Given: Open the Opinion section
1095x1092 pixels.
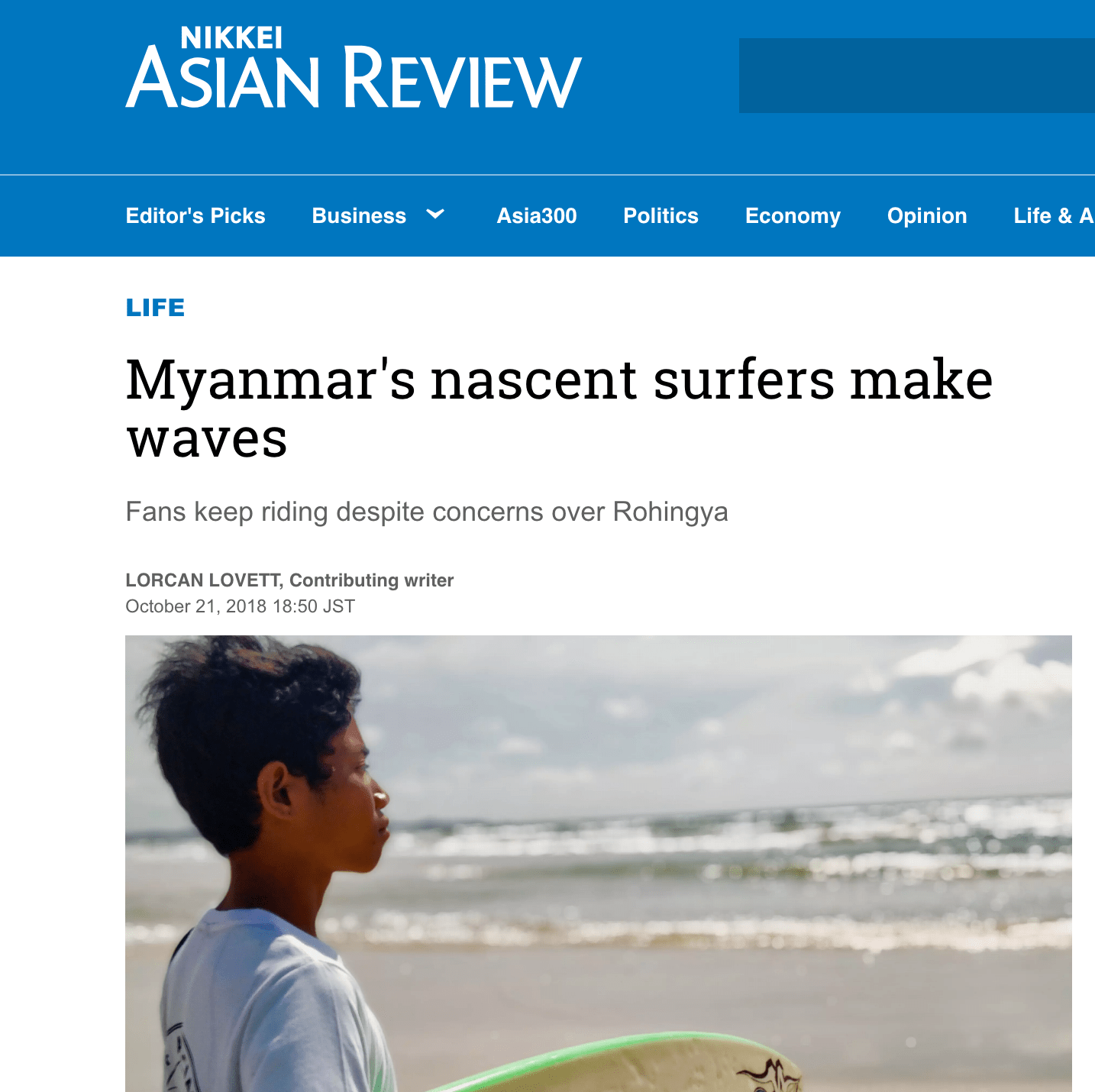Looking at the screenshot, I should [927, 216].
